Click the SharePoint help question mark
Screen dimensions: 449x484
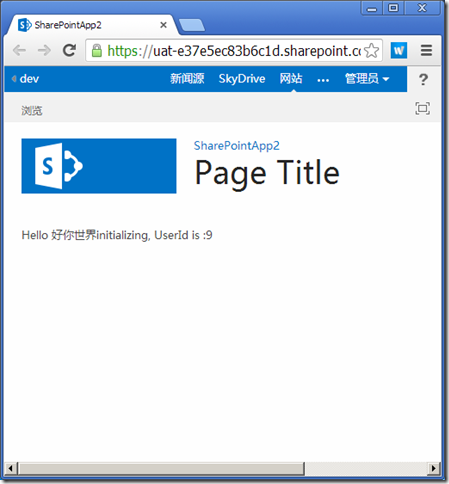click(x=423, y=79)
